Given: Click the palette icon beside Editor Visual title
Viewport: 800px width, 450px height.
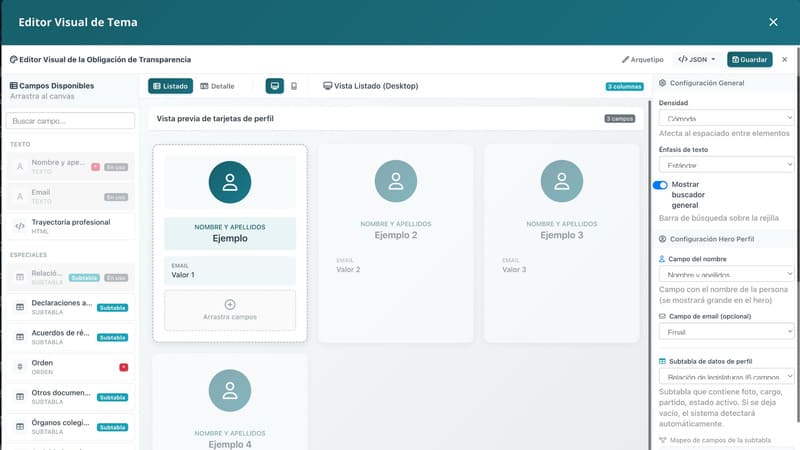Looking at the screenshot, I should click(14, 60).
